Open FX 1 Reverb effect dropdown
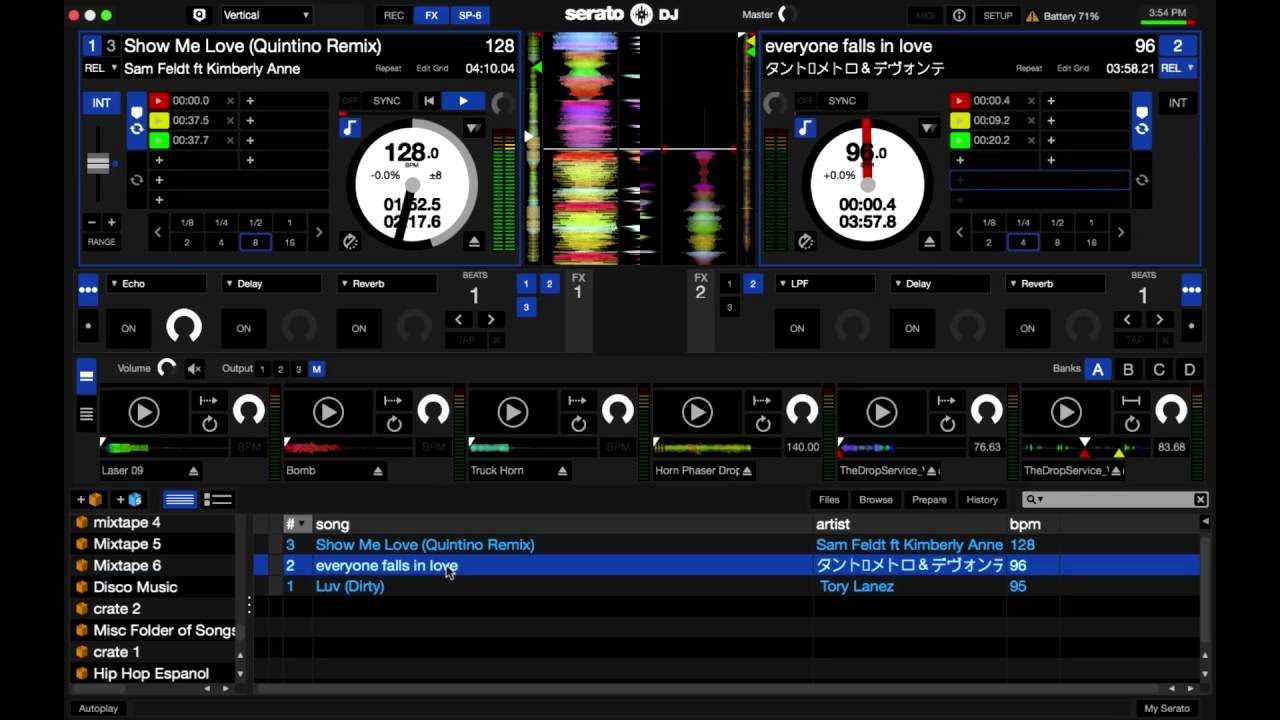Screen dimensions: 1280x720 click(387, 284)
